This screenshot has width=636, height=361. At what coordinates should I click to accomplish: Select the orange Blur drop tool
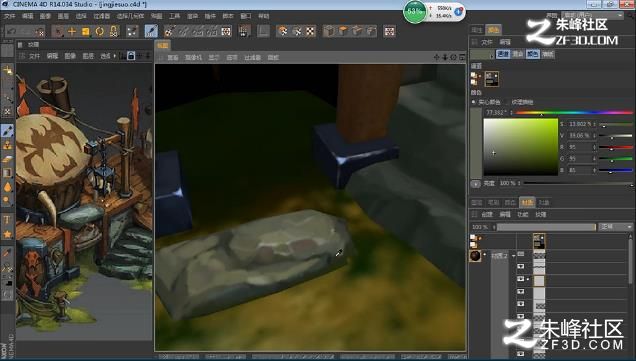[7, 187]
